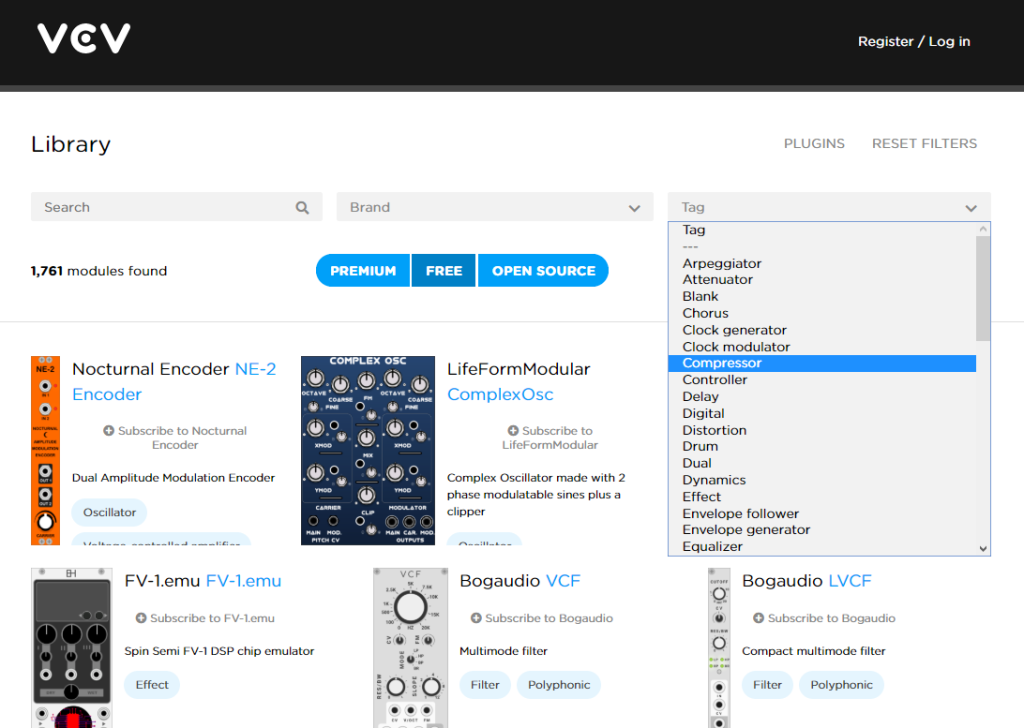Screen dimensions: 1024x728
Task: Toggle the FREE filter
Action: click(x=444, y=271)
